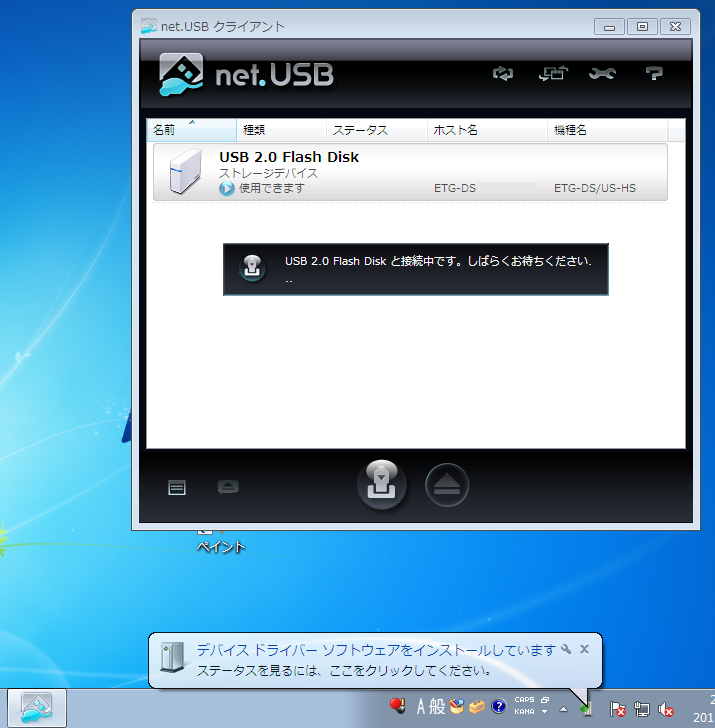
Task: Click the muted volume tray icon
Action: [666, 709]
